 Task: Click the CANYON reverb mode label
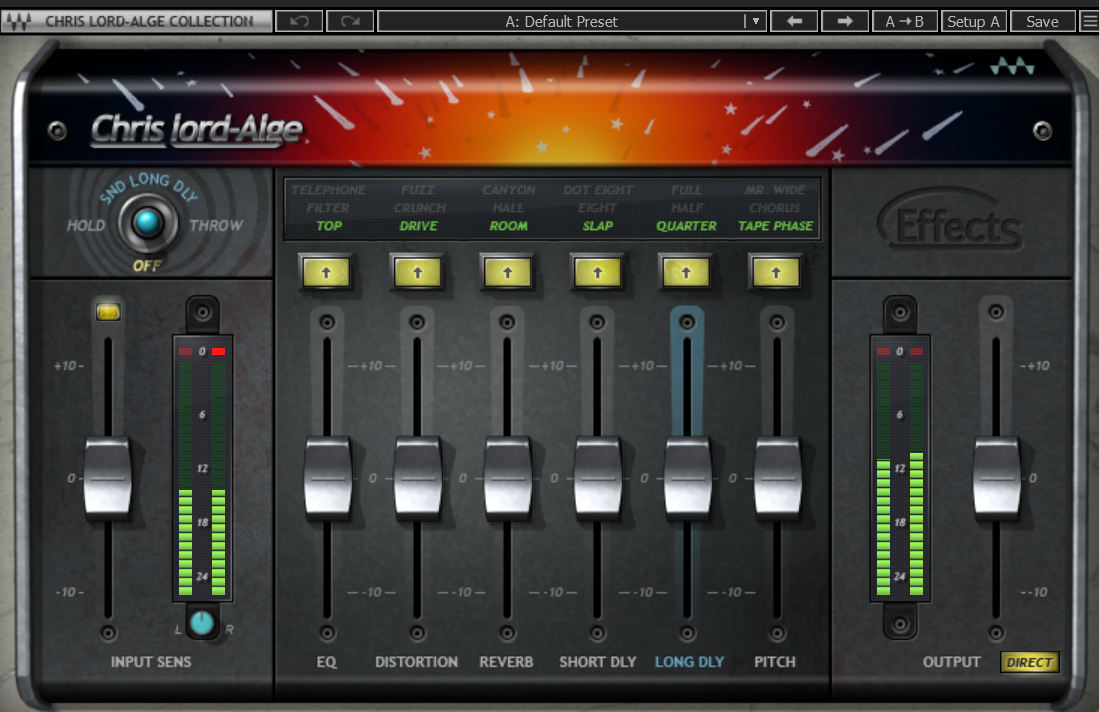coord(508,190)
